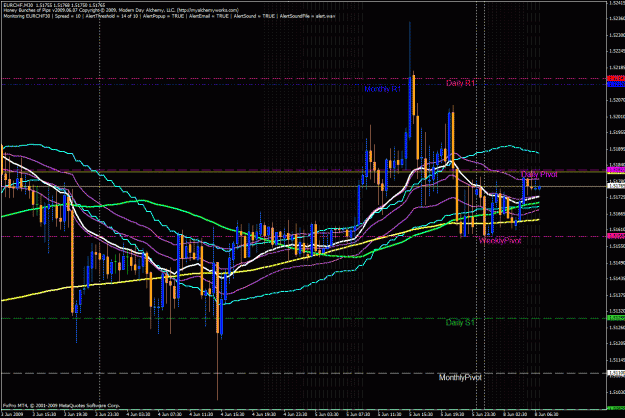Select the Monthly R1 line label
Viewport: 625px width, 418px height.
coord(383,89)
